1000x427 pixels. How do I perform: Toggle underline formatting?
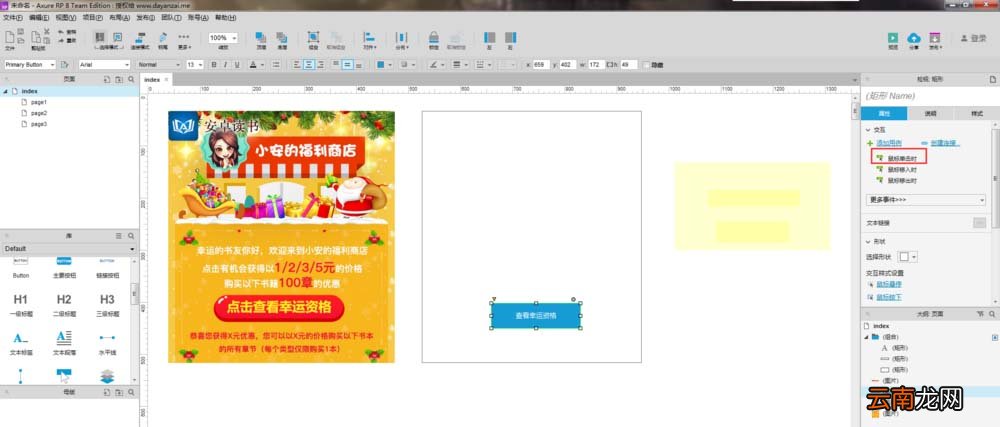[237, 64]
